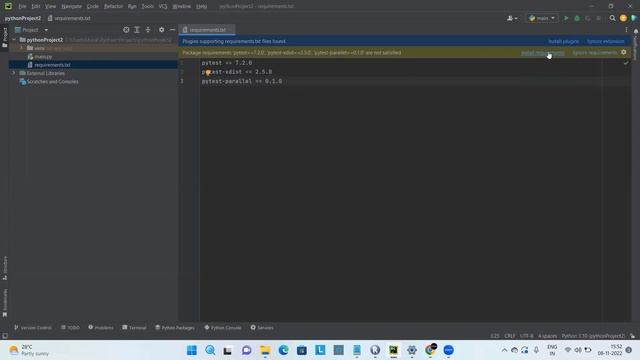Click pythonProject2 in the navigation breadcrumb
The height and width of the screenshot is (360, 640).
pos(23,18)
